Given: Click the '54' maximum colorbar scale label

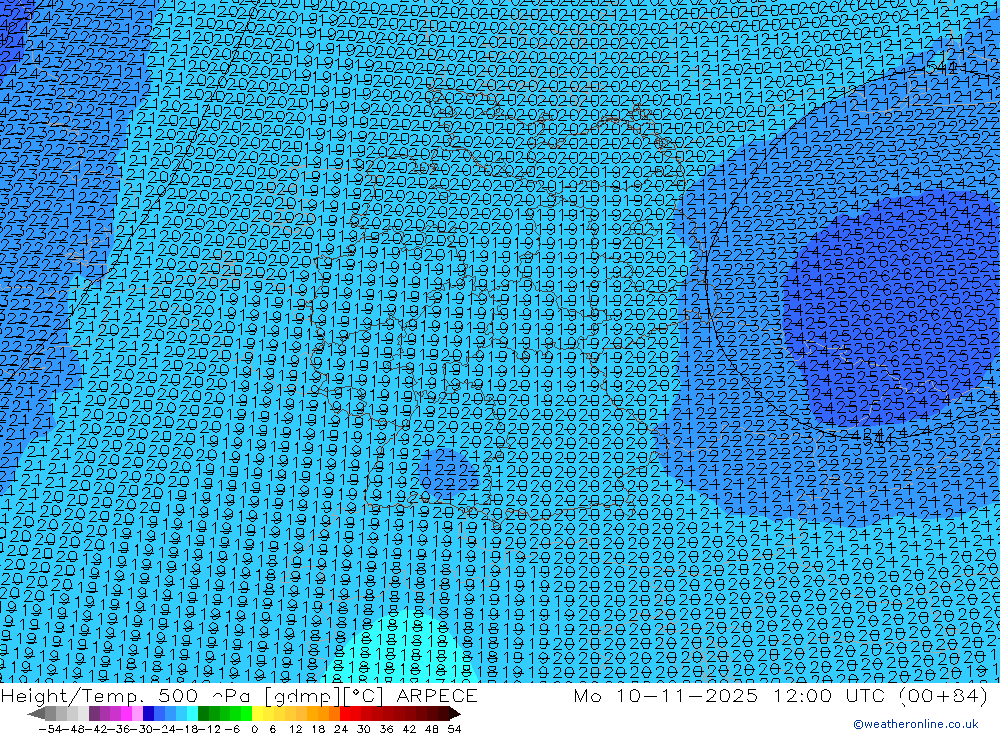Looking at the screenshot, I should click(x=454, y=729).
